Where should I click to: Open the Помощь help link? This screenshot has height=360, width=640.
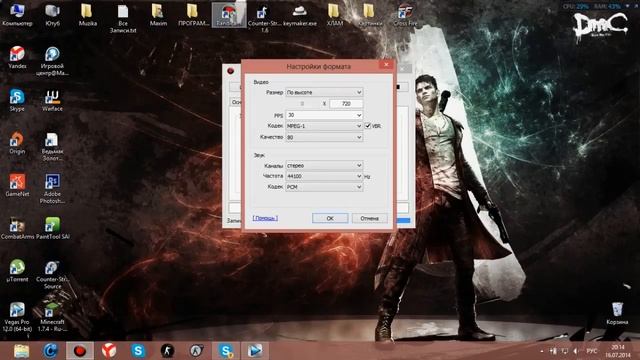pyautogui.click(x=265, y=218)
